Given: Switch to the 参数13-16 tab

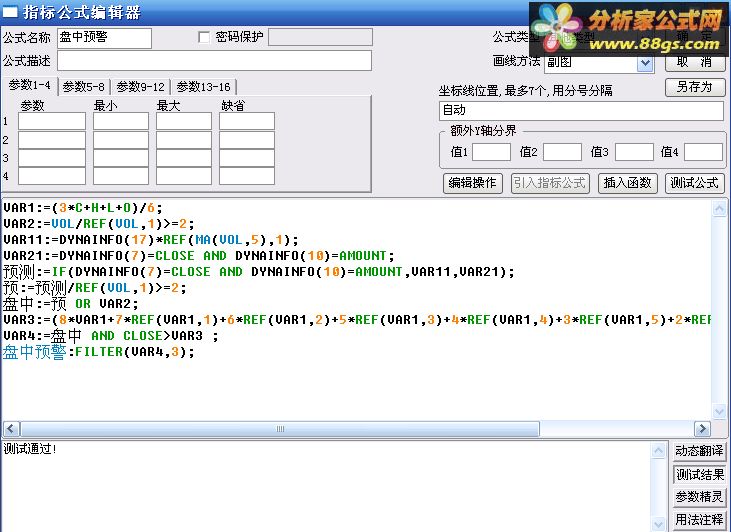Looking at the screenshot, I should 203,87.
